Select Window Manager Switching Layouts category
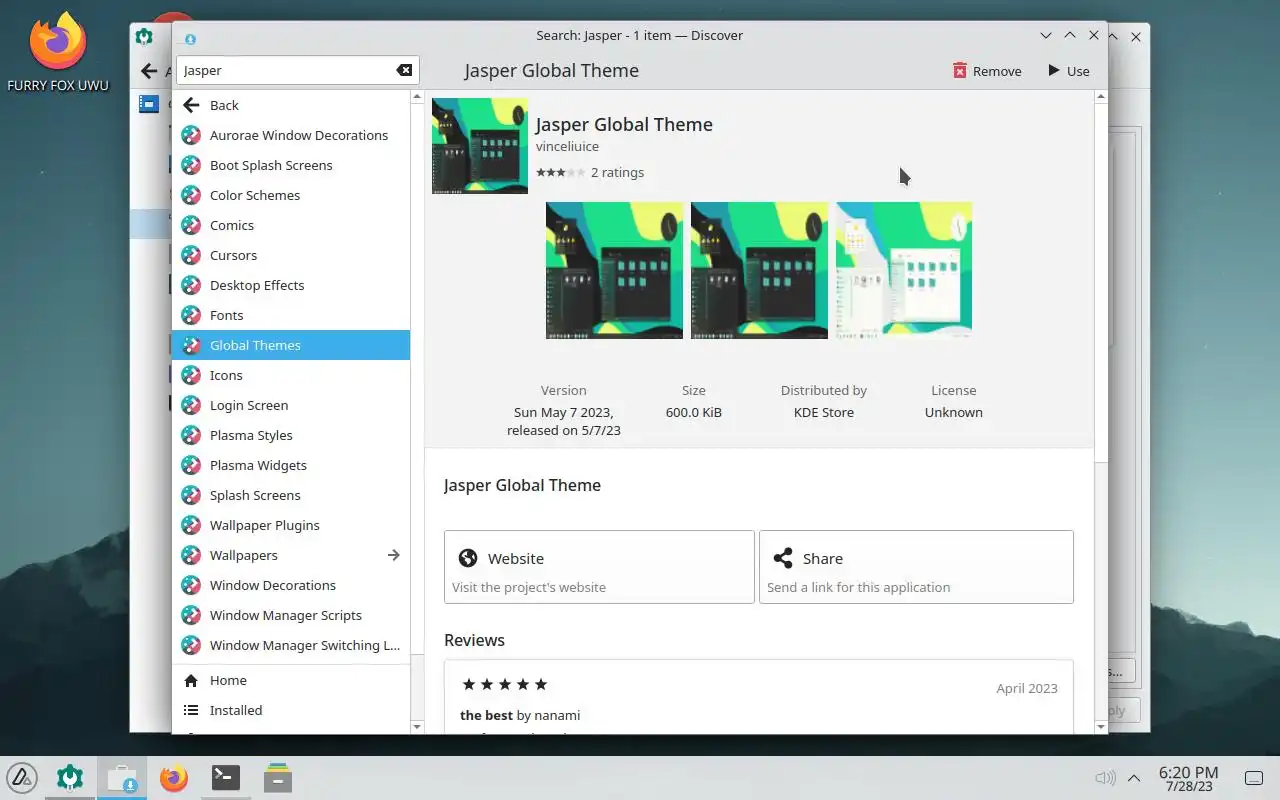The image size is (1280, 800). tap(291, 645)
